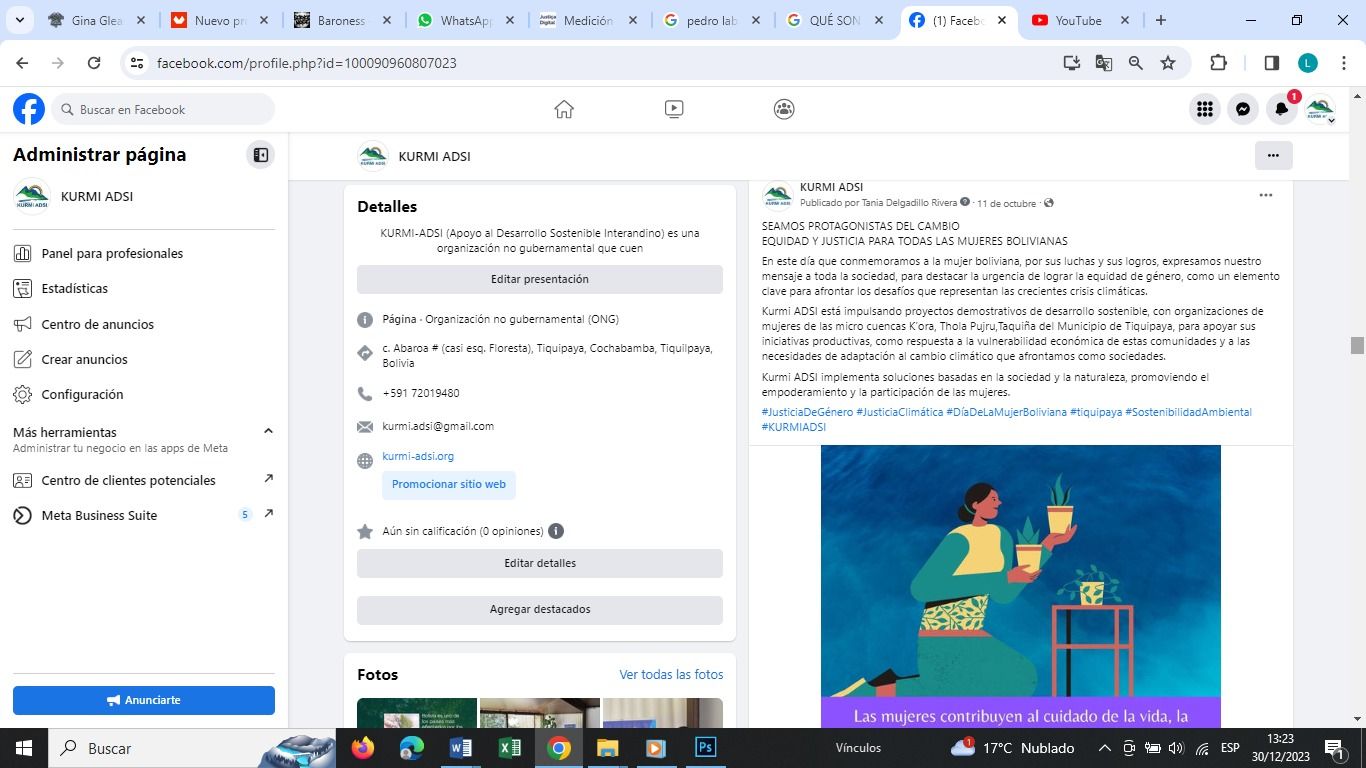The width and height of the screenshot is (1366, 768).
Task: Click the browser address bar
Action: point(600,63)
